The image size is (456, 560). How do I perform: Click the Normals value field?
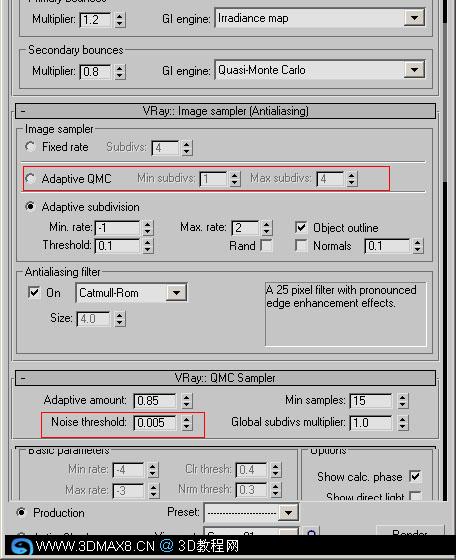pyautogui.click(x=387, y=246)
